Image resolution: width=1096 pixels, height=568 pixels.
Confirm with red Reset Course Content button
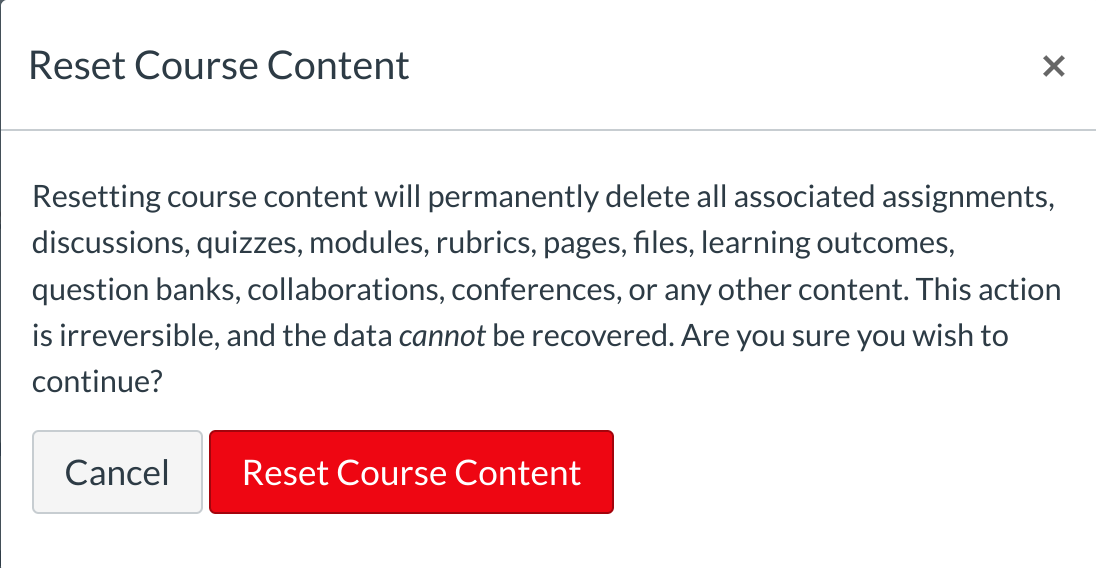[x=411, y=472]
